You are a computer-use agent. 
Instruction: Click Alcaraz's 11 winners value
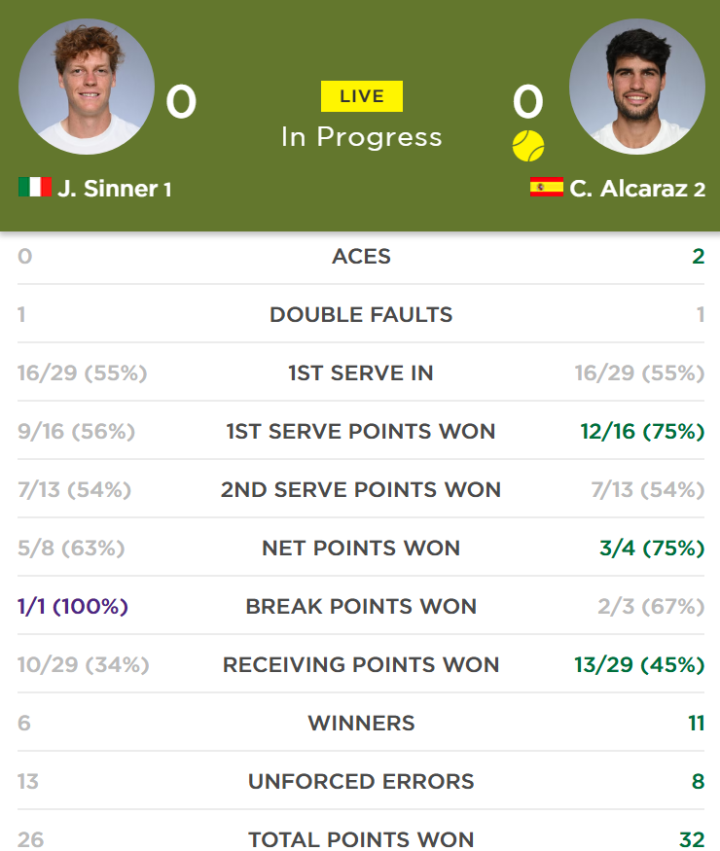click(x=697, y=723)
